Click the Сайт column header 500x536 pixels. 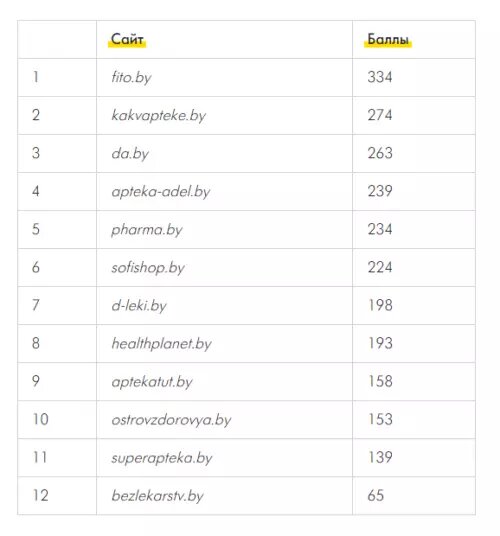pos(127,39)
